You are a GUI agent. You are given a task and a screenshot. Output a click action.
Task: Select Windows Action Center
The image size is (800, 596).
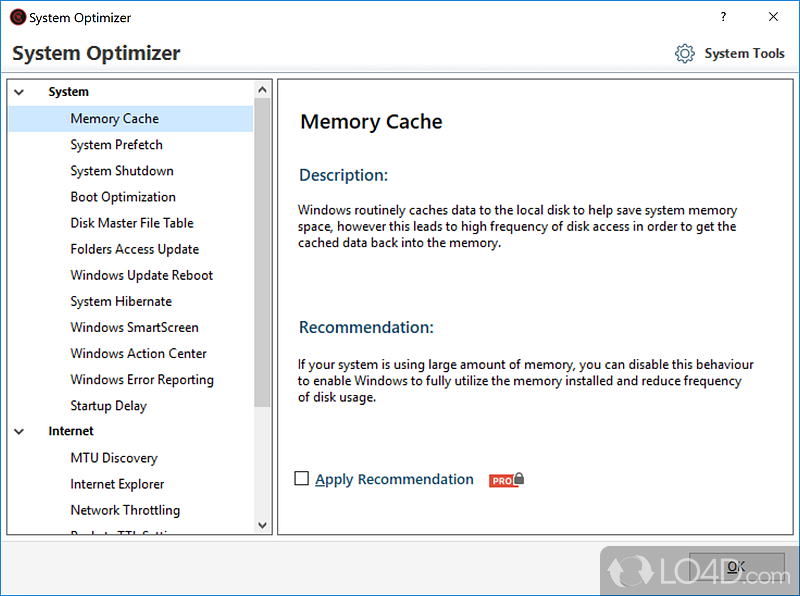pyautogui.click(x=138, y=354)
